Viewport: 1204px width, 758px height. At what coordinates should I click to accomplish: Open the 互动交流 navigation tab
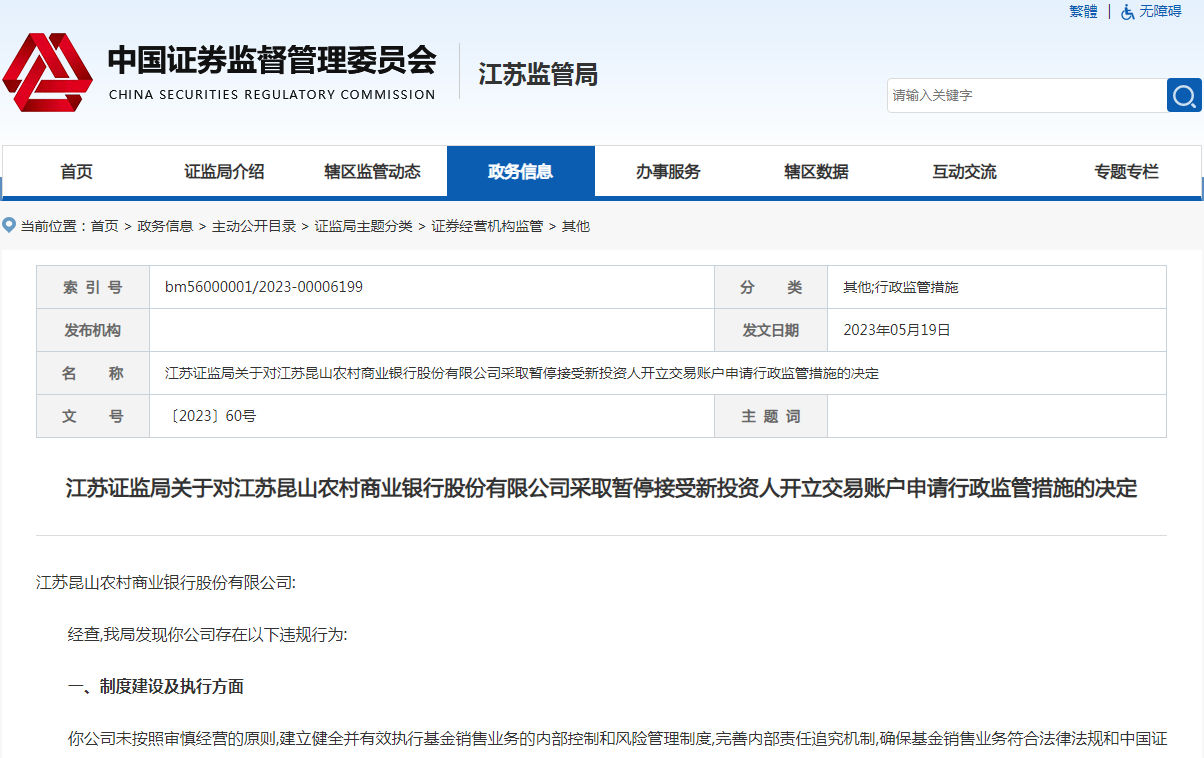pyautogui.click(x=964, y=172)
